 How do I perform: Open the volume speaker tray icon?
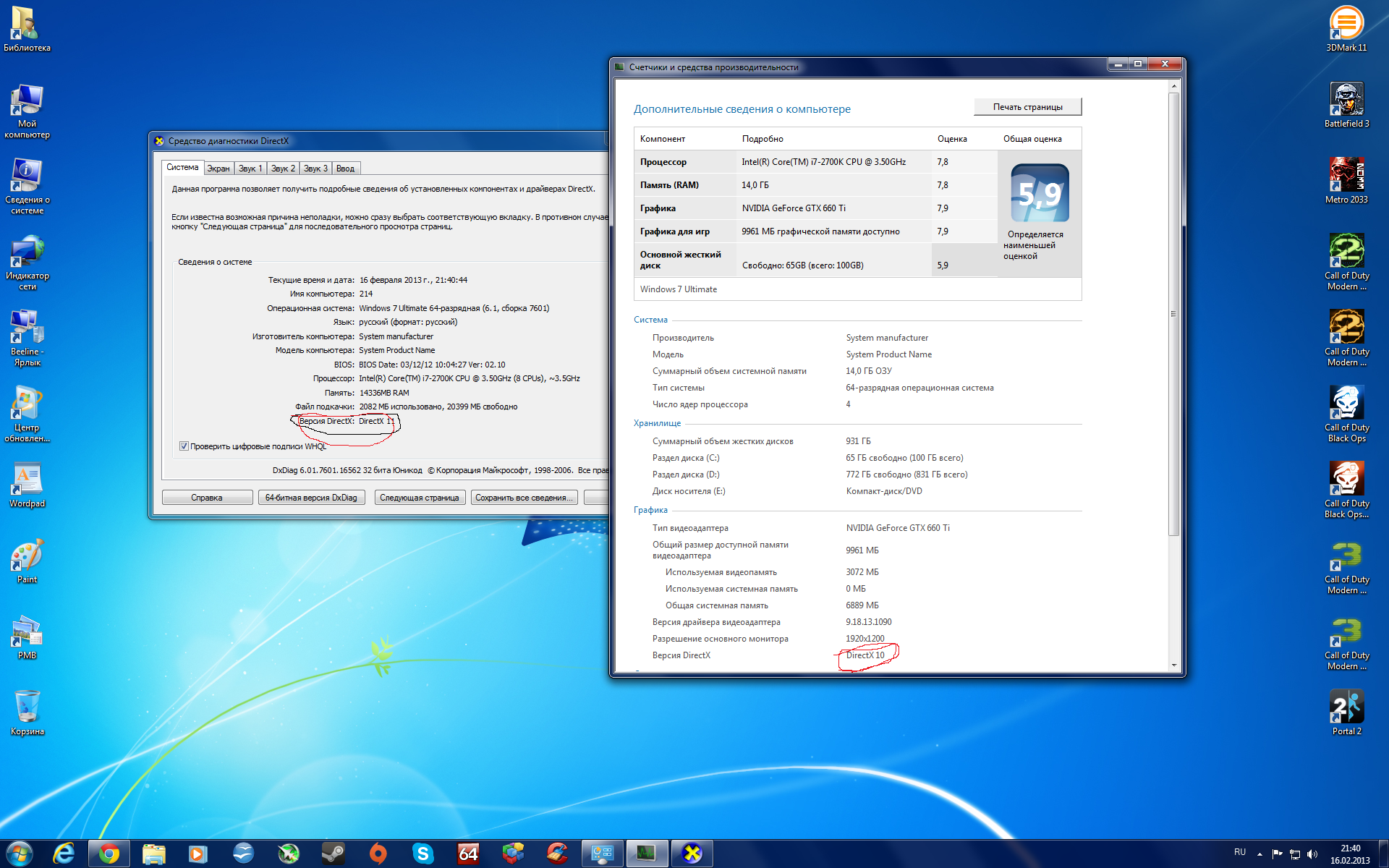pos(1312,854)
